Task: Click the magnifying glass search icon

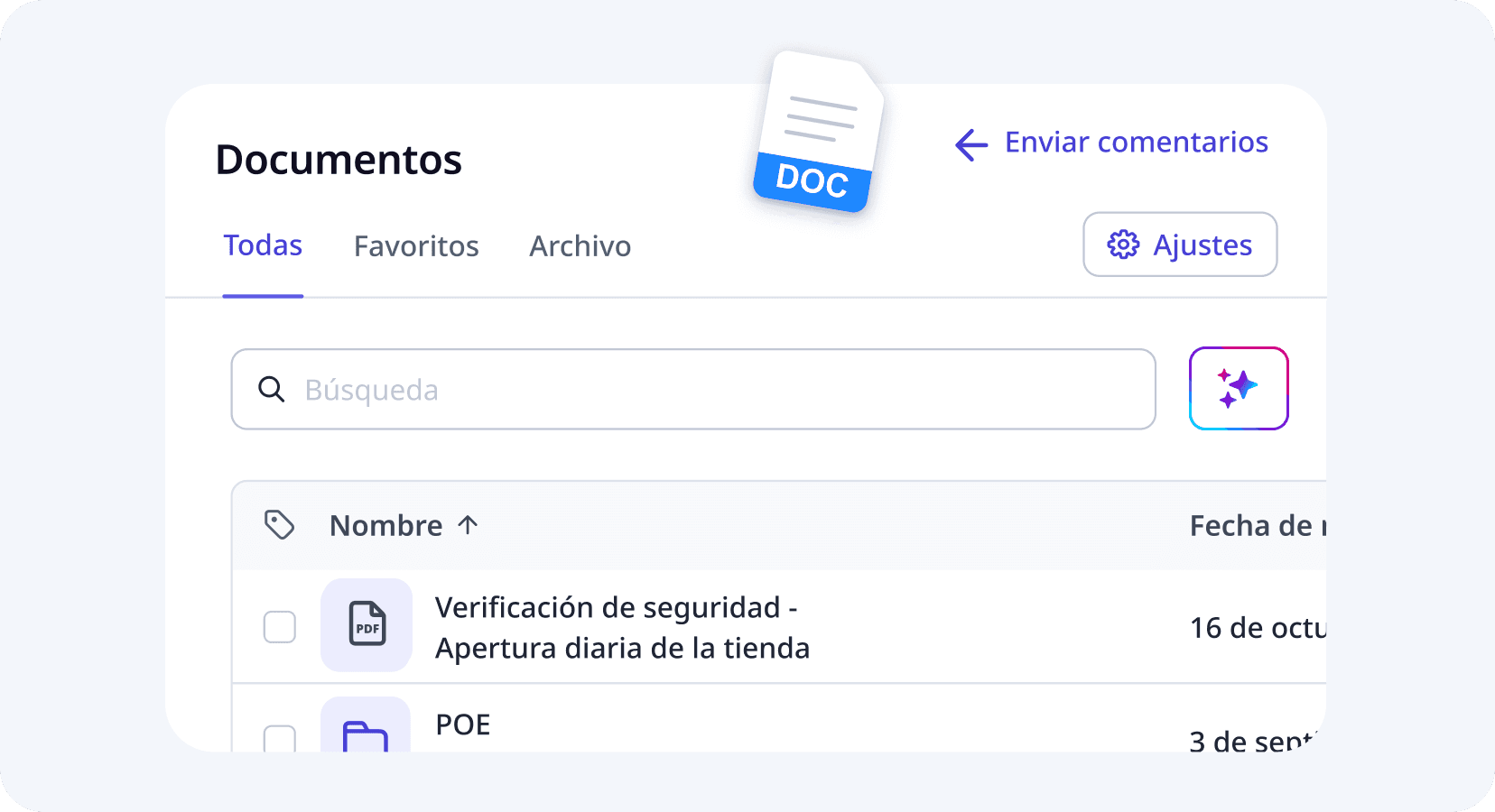Action: click(272, 389)
